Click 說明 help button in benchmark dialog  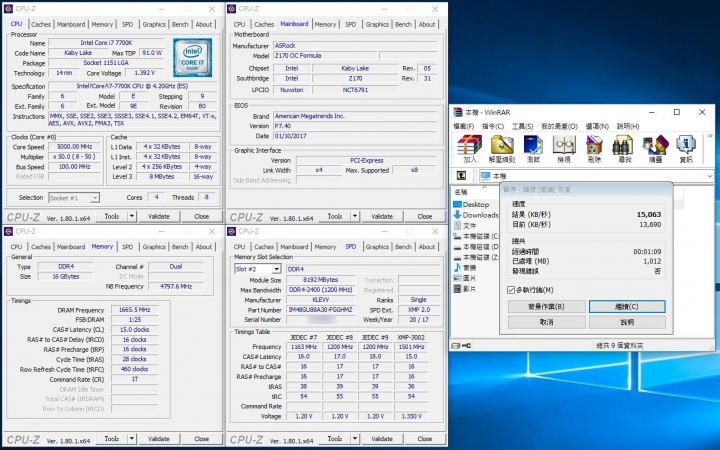(x=627, y=322)
